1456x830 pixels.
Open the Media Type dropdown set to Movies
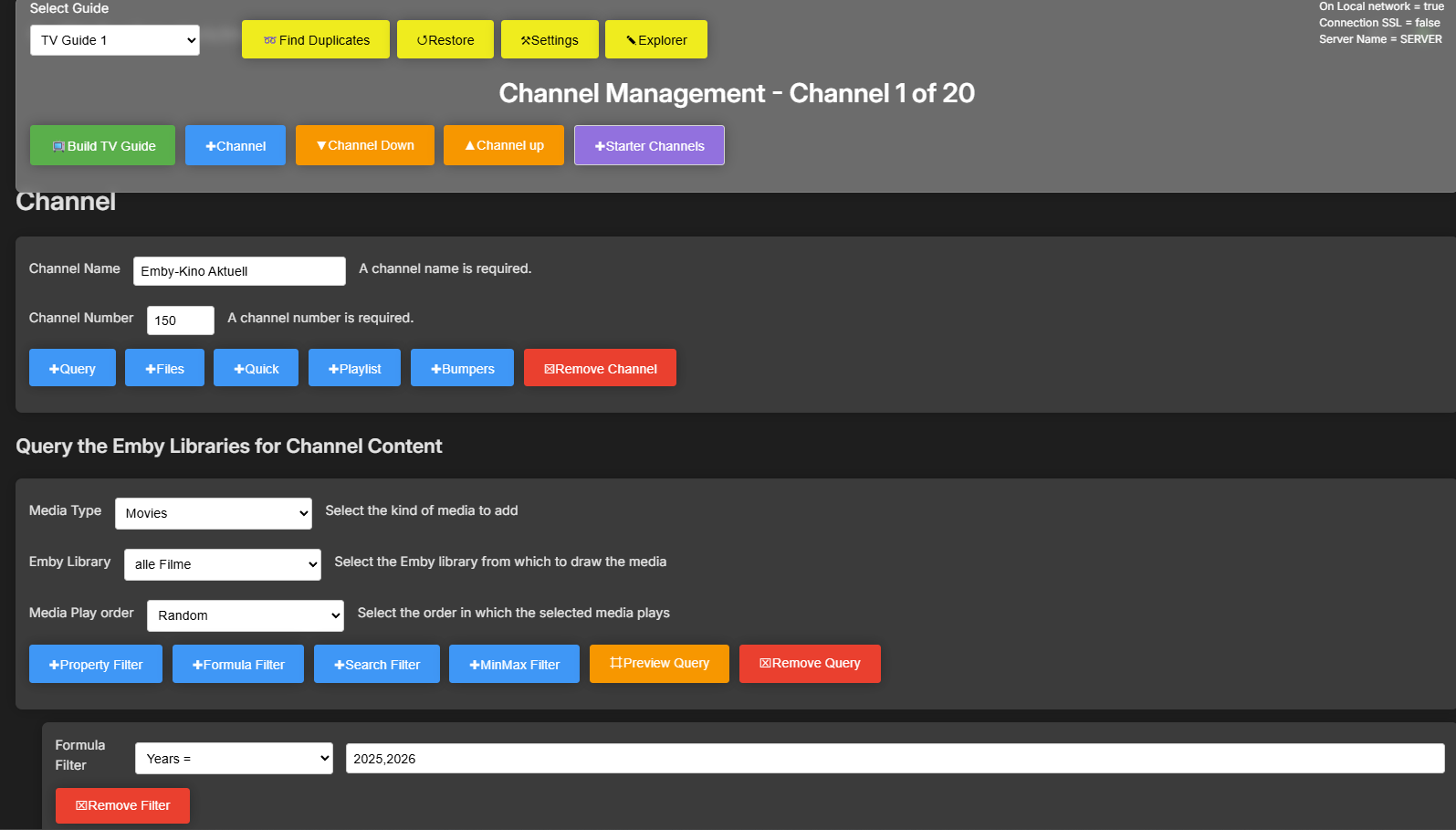click(214, 513)
